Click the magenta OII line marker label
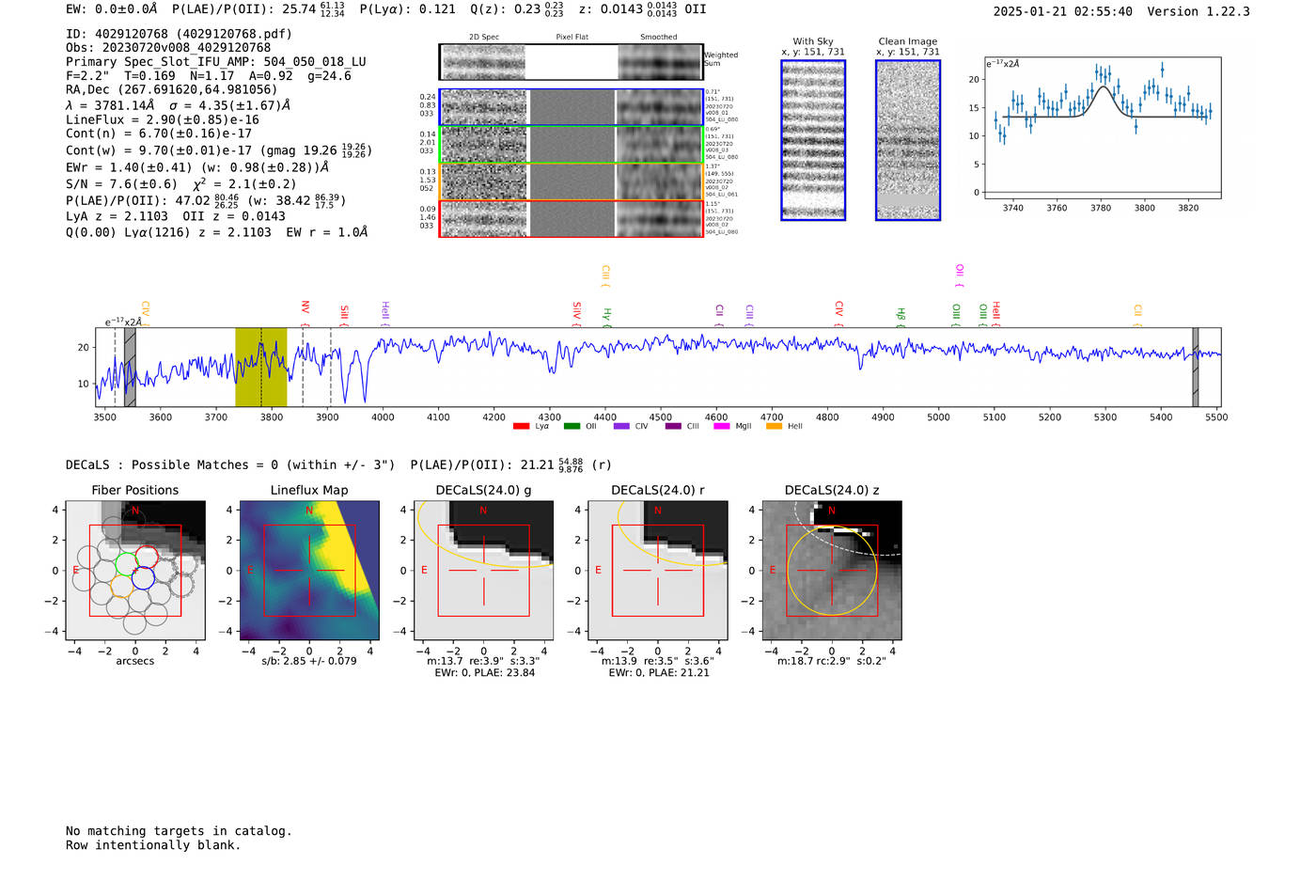 pyautogui.click(x=960, y=276)
